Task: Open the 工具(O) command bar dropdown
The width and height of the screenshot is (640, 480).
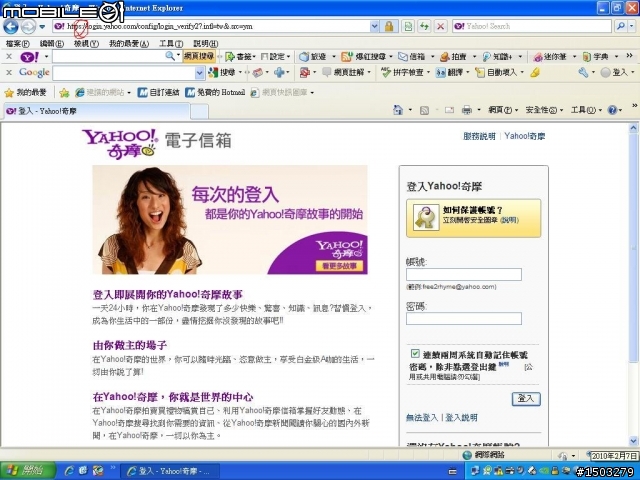Action: [587, 110]
